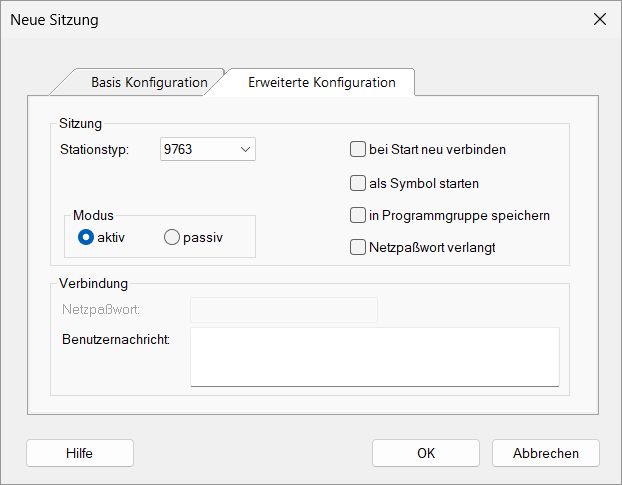
Task: Choose the 'passiv' mode radio button
Action: click(x=172, y=237)
